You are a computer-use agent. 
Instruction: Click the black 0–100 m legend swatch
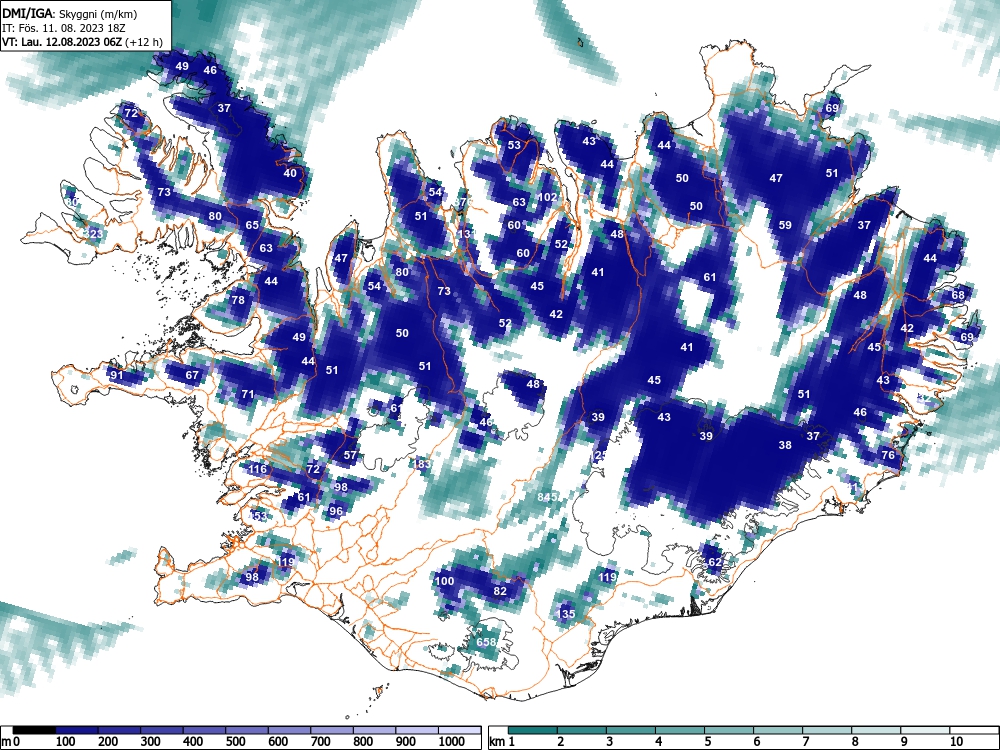[33, 730]
